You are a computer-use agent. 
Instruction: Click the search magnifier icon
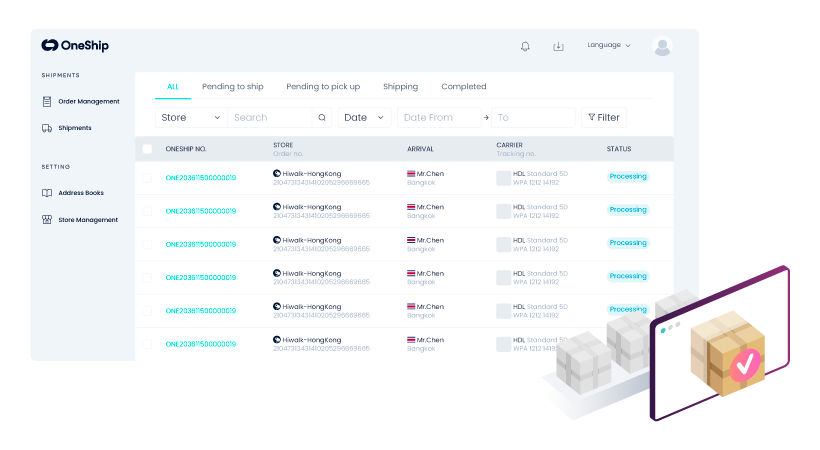coord(322,118)
